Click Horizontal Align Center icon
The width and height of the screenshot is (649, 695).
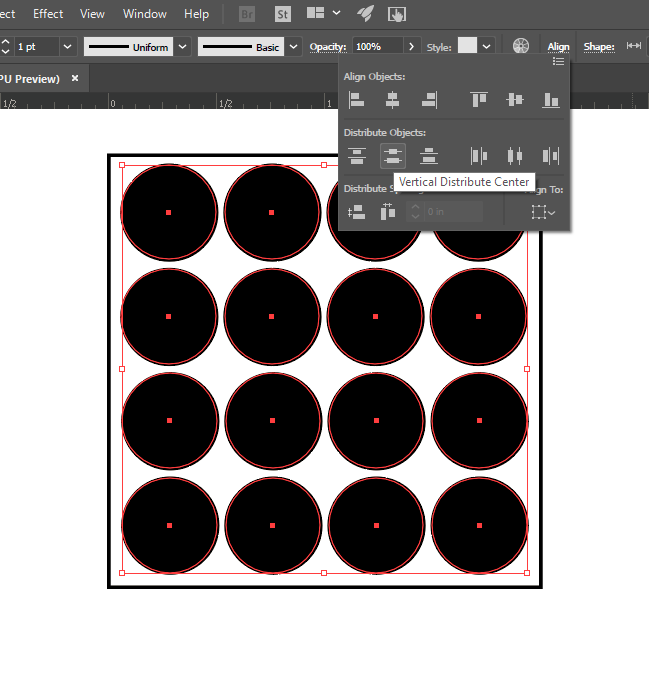[392, 99]
